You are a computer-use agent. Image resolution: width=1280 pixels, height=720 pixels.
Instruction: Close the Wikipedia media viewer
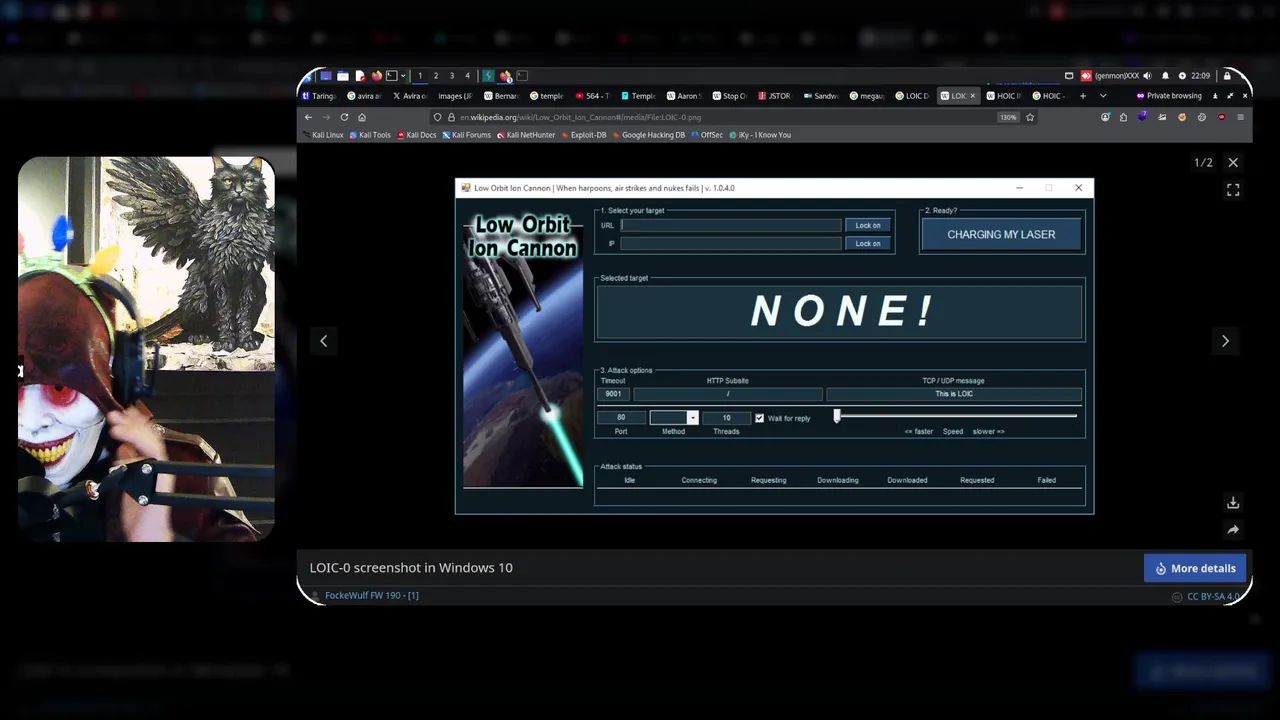point(1233,162)
